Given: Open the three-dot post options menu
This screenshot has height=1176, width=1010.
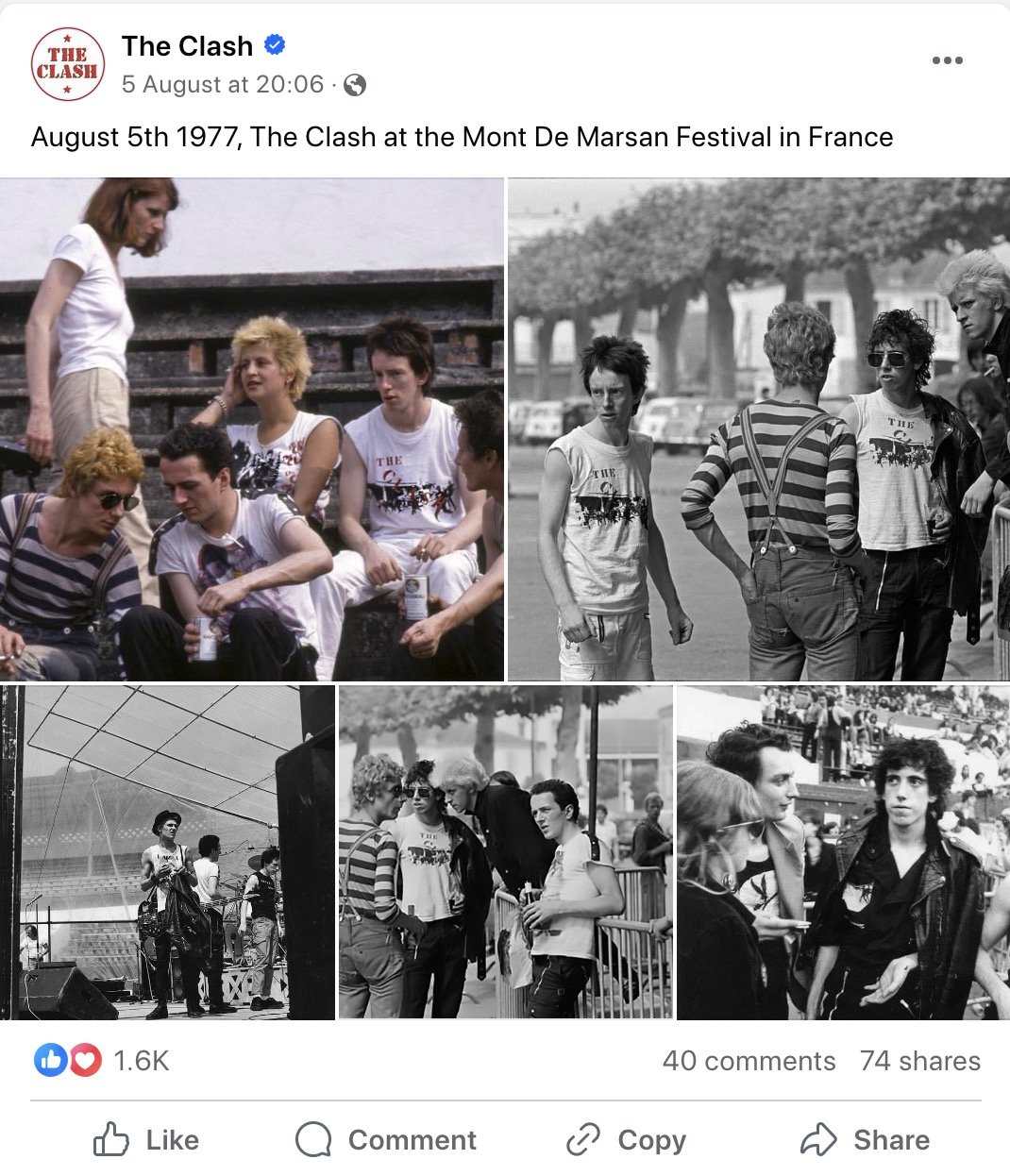Looking at the screenshot, I should pyautogui.click(x=947, y=60).
